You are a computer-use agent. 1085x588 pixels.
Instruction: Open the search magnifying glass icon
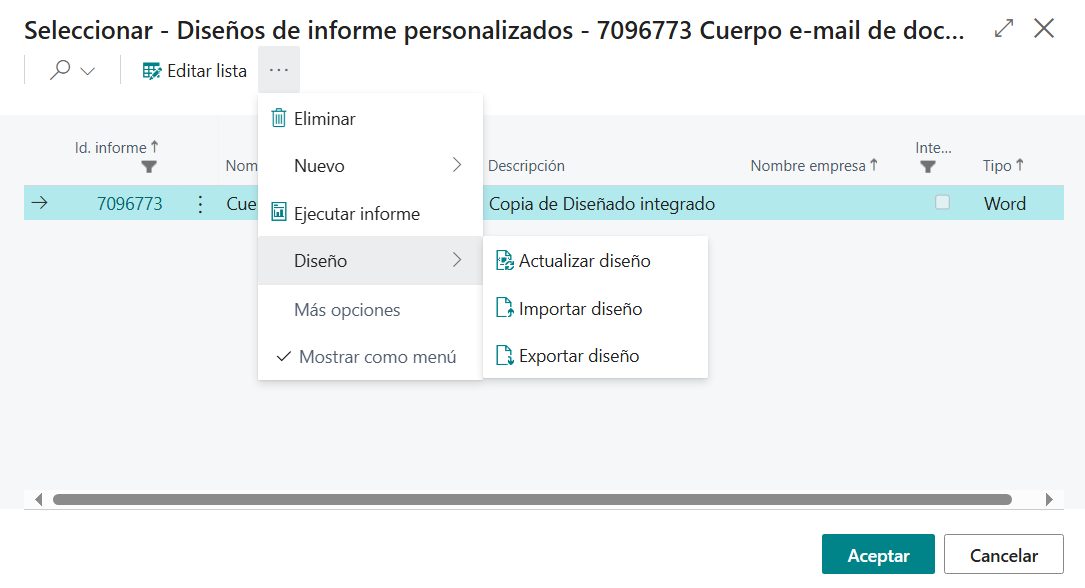tap(60, 70)
